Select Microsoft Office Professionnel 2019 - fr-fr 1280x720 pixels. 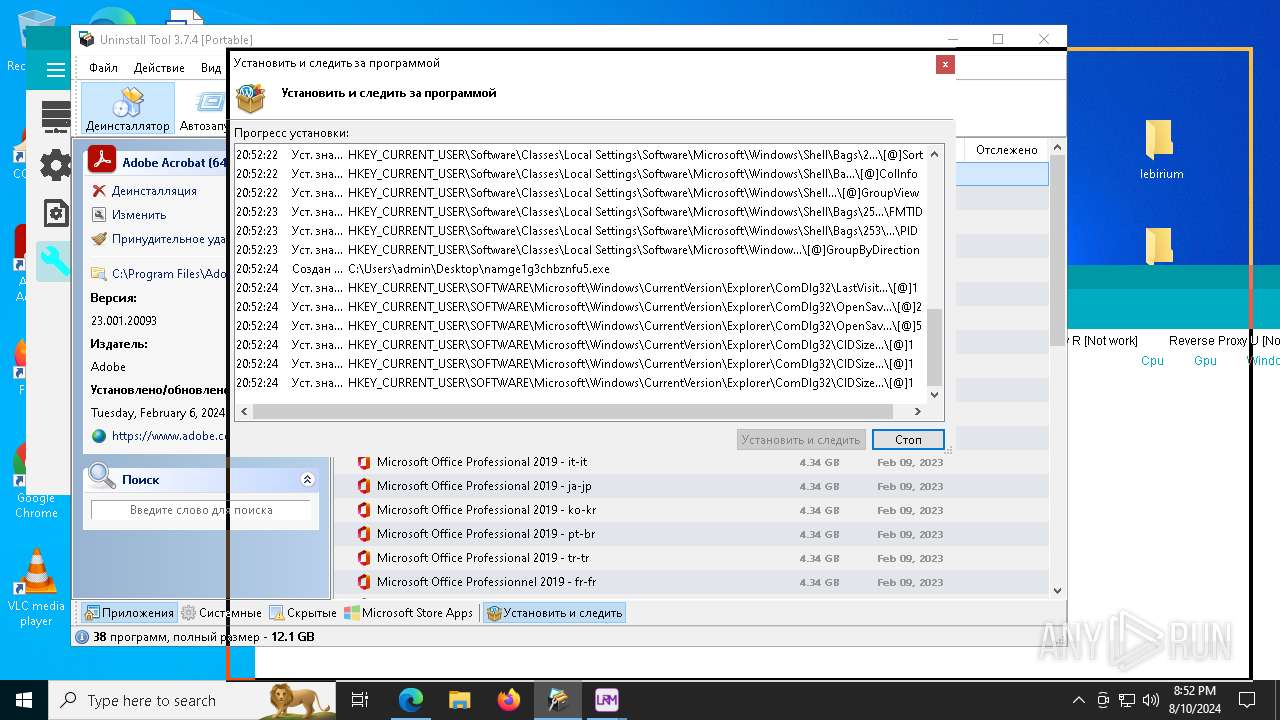[x=690, y=582]
